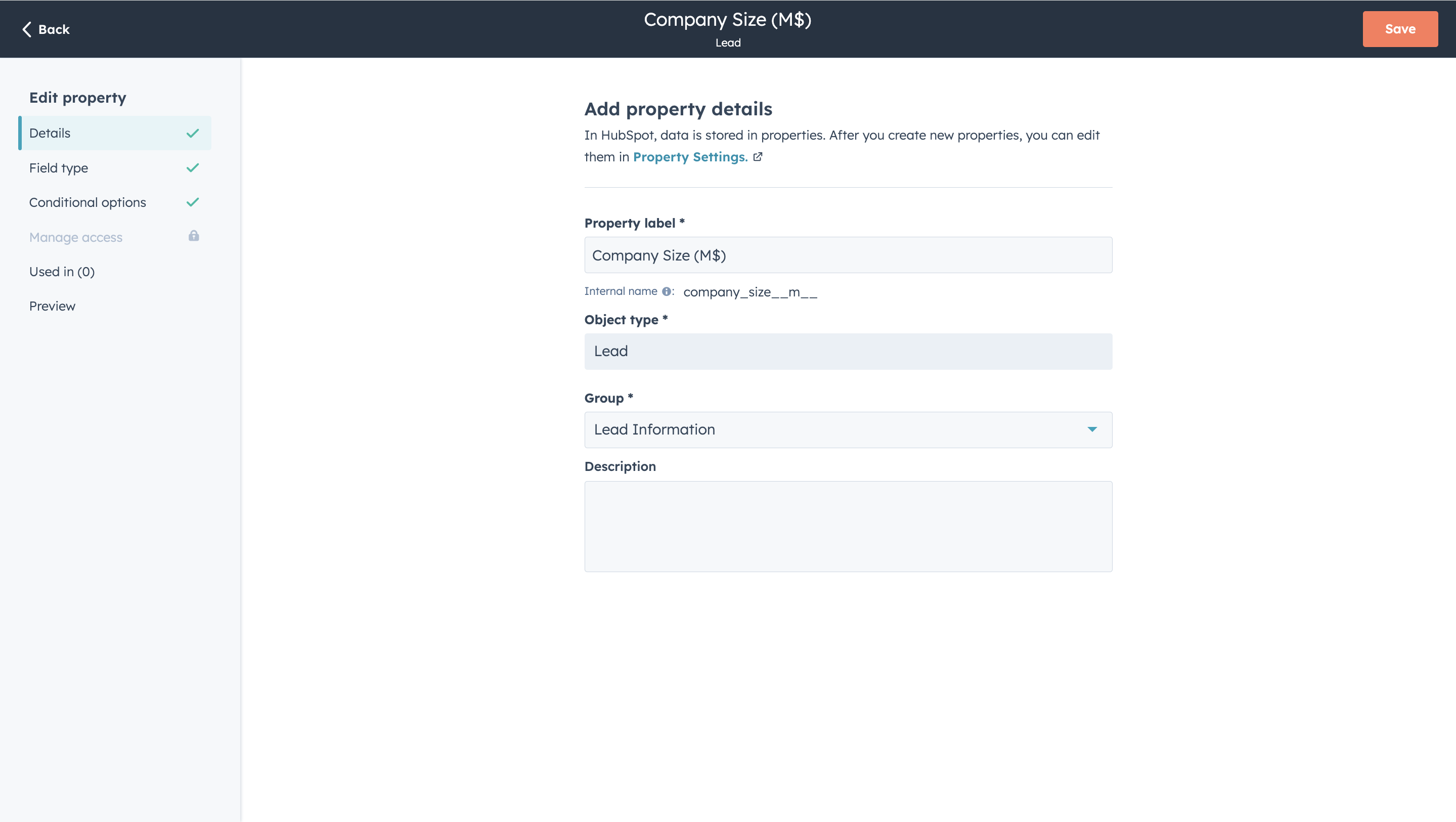1456x822 pixels.
Task: Click the checkmark next to Field type
Action: 193,168
